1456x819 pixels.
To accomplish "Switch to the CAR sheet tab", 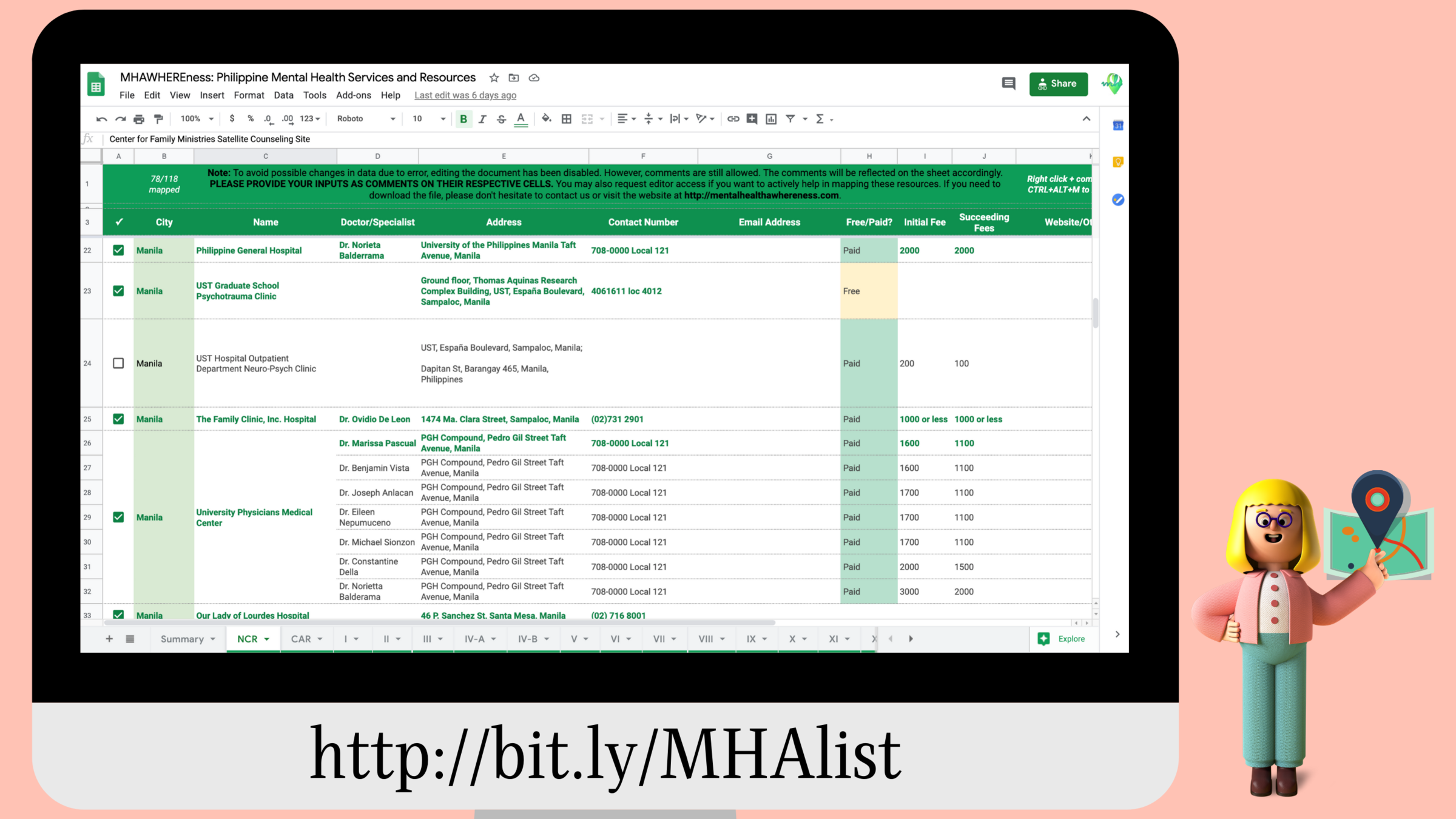I will [301, 639].
